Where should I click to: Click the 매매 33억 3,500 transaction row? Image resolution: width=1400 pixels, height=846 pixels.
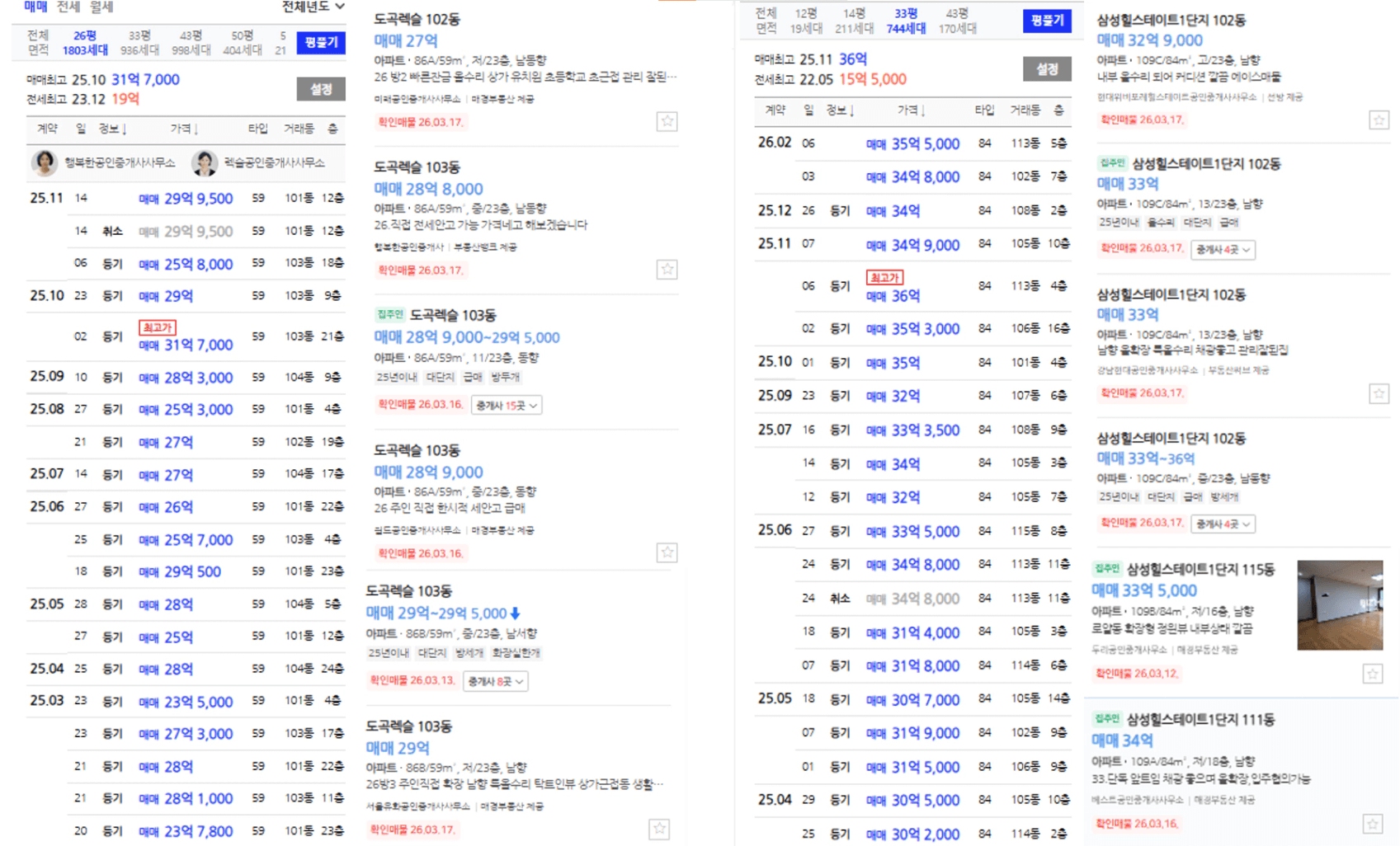912,430
